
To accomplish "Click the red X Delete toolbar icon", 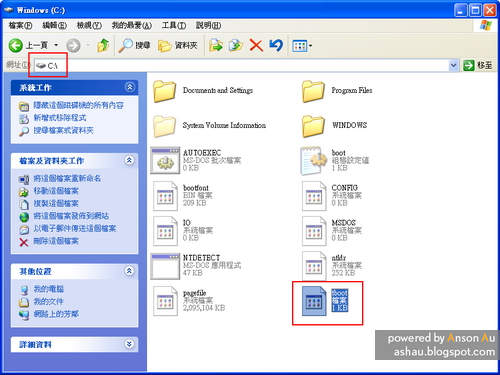I will (256, 45).
